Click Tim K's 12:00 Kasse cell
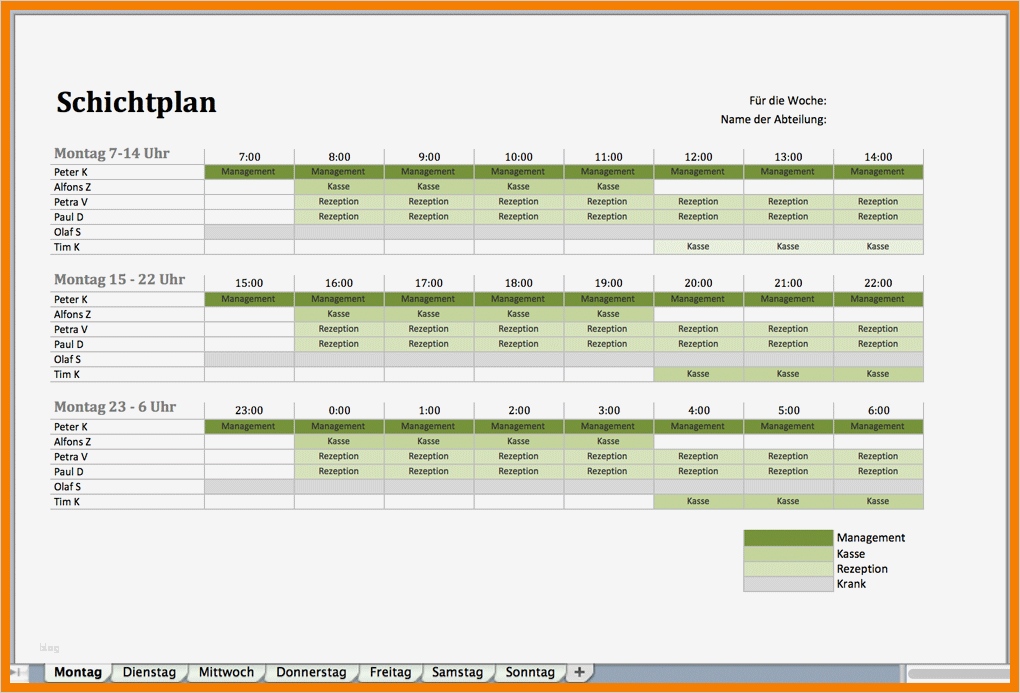 697,246
